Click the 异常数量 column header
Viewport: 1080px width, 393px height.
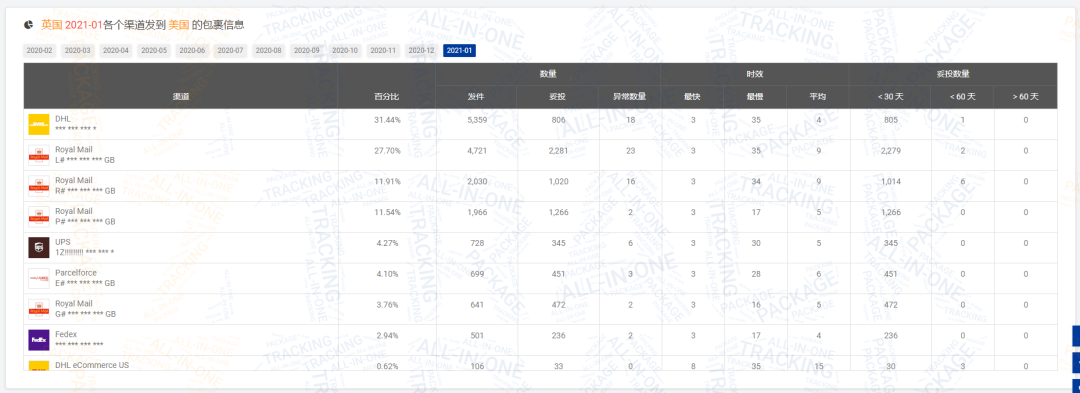tap(630, 97)
